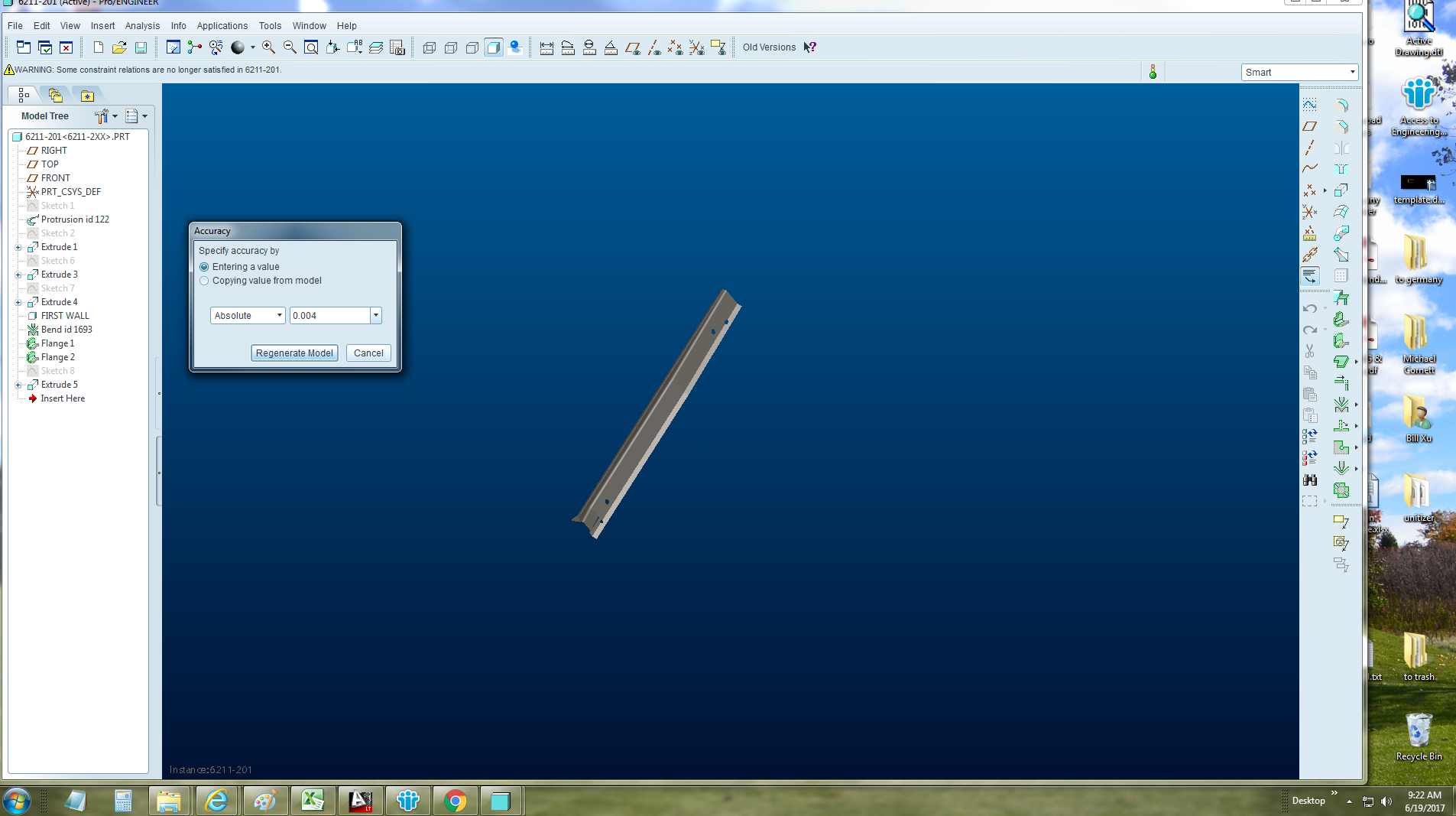Open Model Tree settings hammer dropdown

pyautogui.click(x=106, y=116)
